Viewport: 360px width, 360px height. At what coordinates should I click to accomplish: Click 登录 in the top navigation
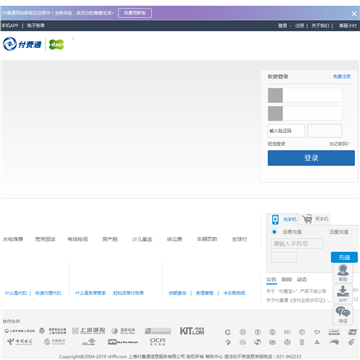click(x=283, y=26)
